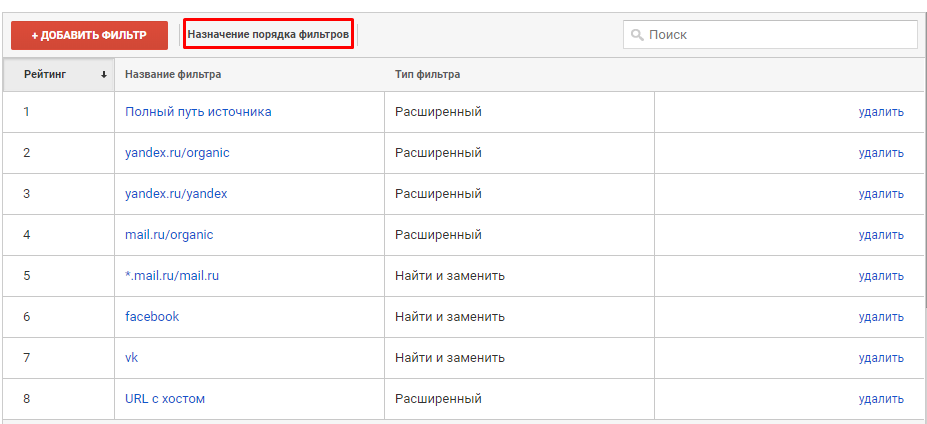
Task: Click удалить for Полный путь источника
Action: pos(881,112)
